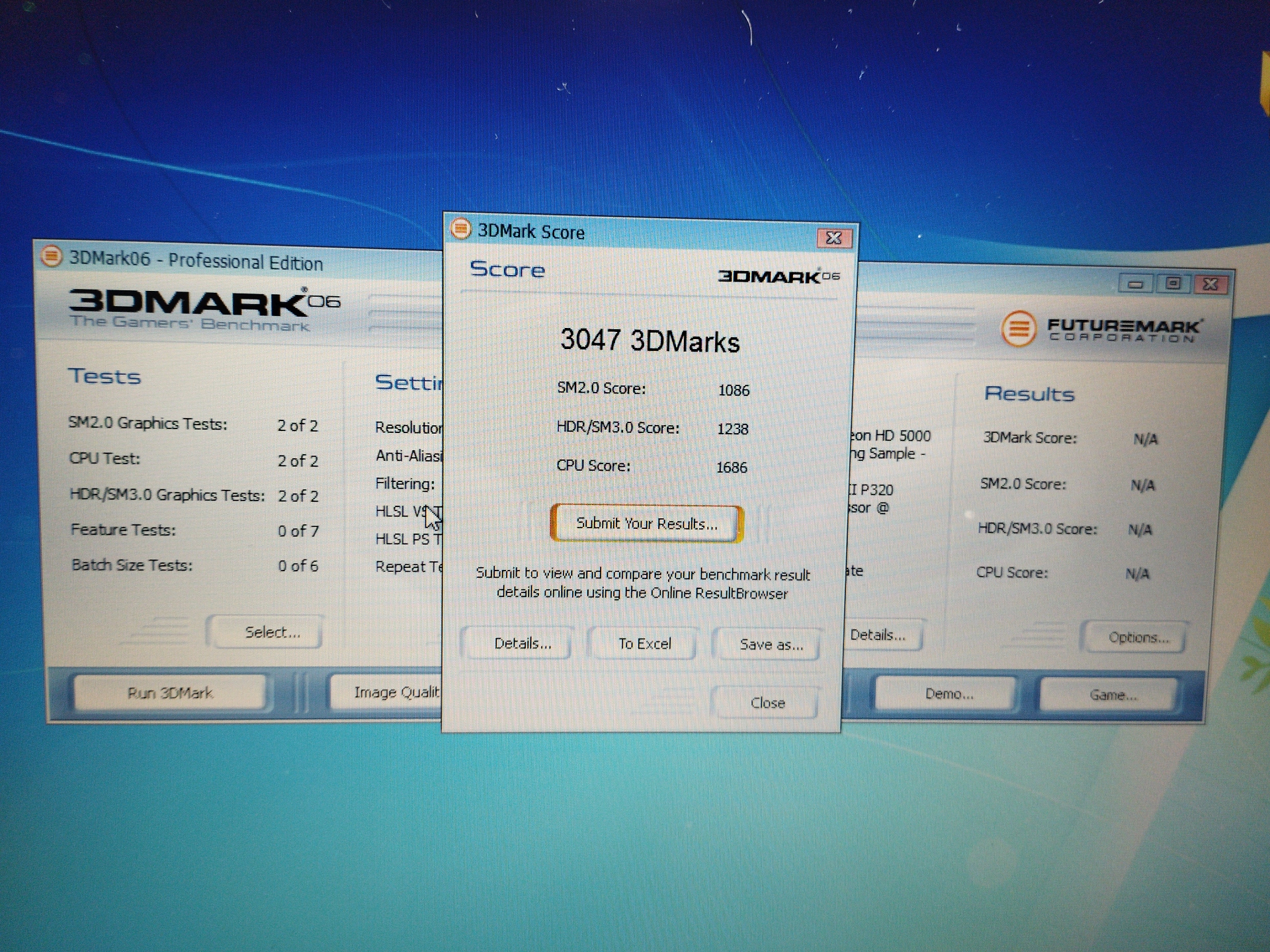
Task: Open Details in the 3DMark Score dialog
Action: (x=522, y=643)
